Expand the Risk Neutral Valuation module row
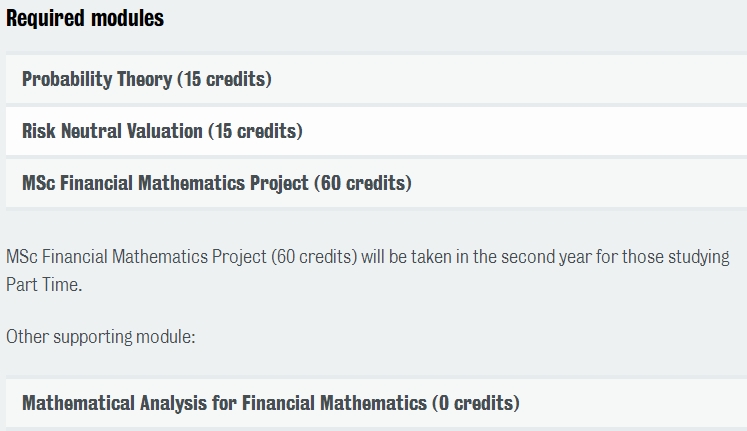 tap(376, 131)
